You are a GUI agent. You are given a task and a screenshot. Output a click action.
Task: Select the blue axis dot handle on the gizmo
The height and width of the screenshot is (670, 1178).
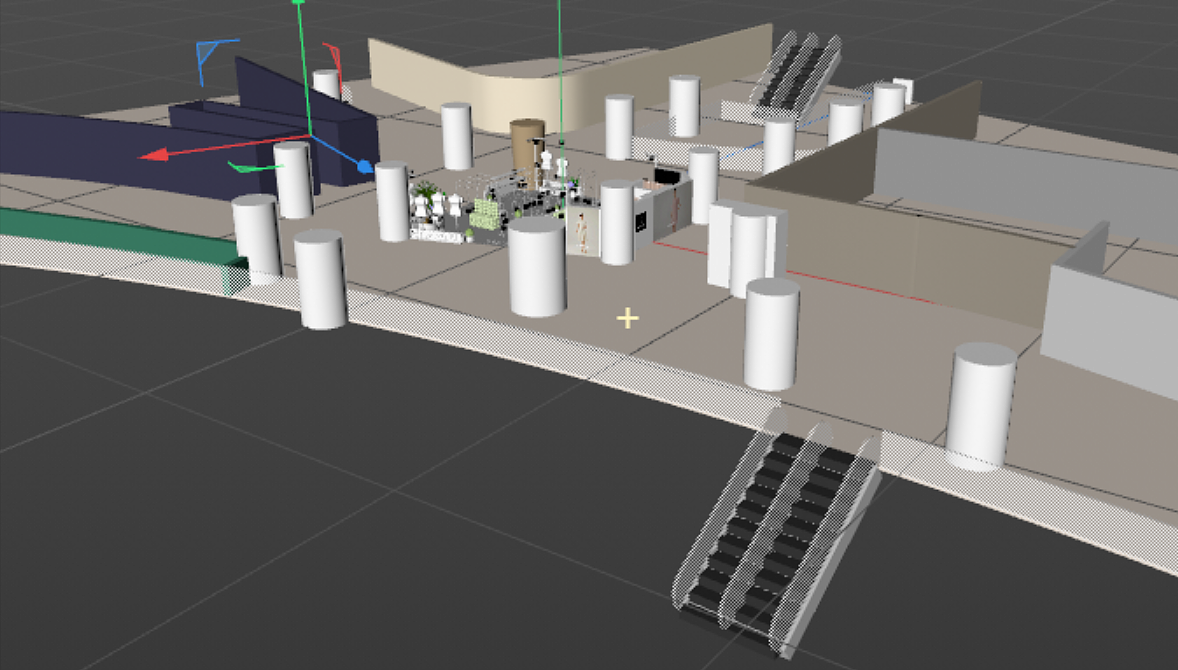pyautogui.click(x=365, y=167)
